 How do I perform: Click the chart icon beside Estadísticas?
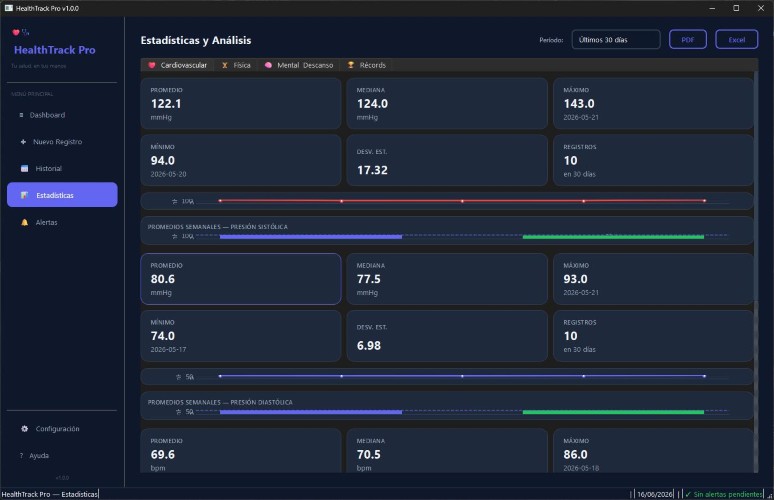pyautogui.click(x=24, y=195)
